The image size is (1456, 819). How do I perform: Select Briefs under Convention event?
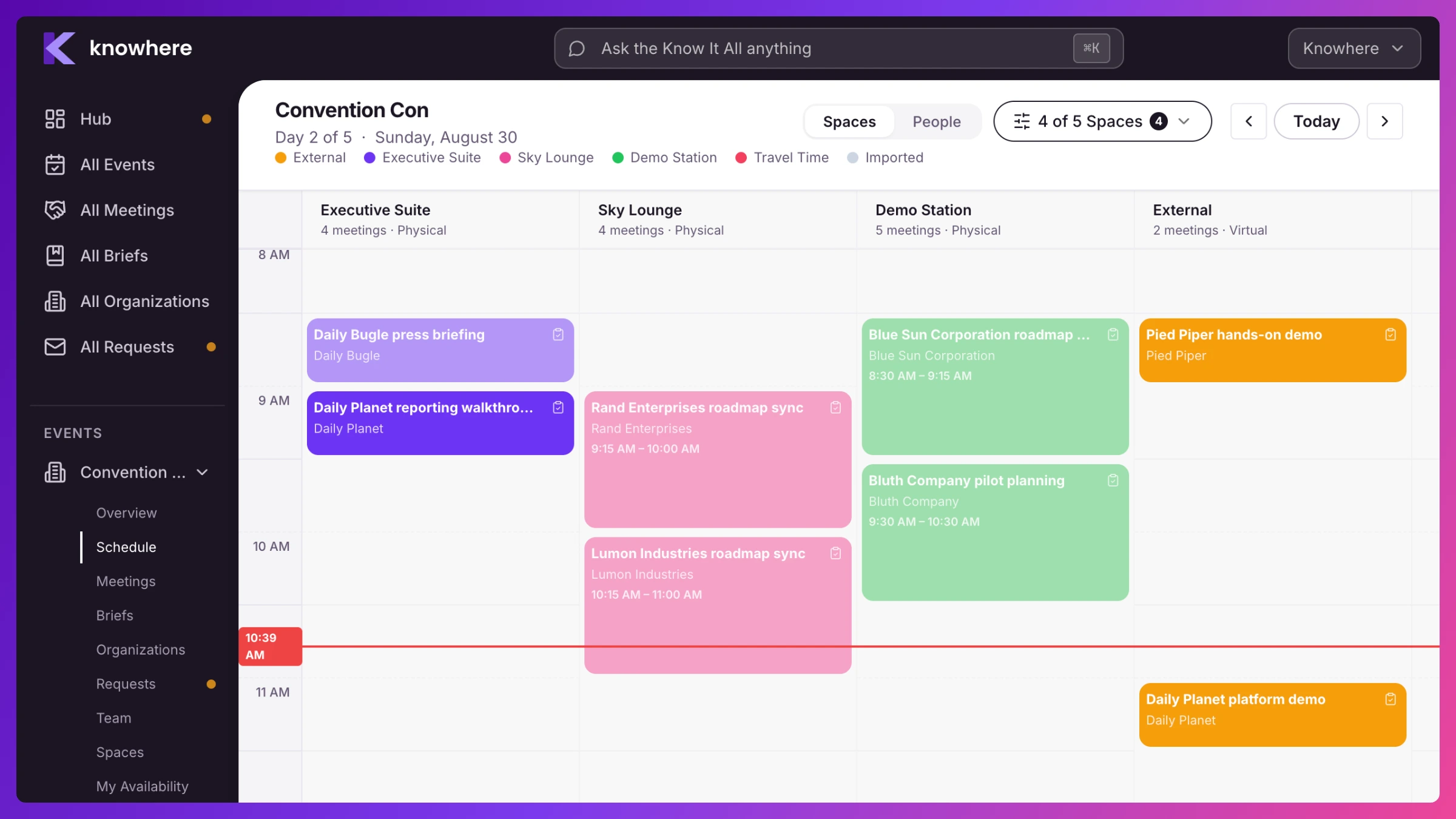(x=114, y=615)
